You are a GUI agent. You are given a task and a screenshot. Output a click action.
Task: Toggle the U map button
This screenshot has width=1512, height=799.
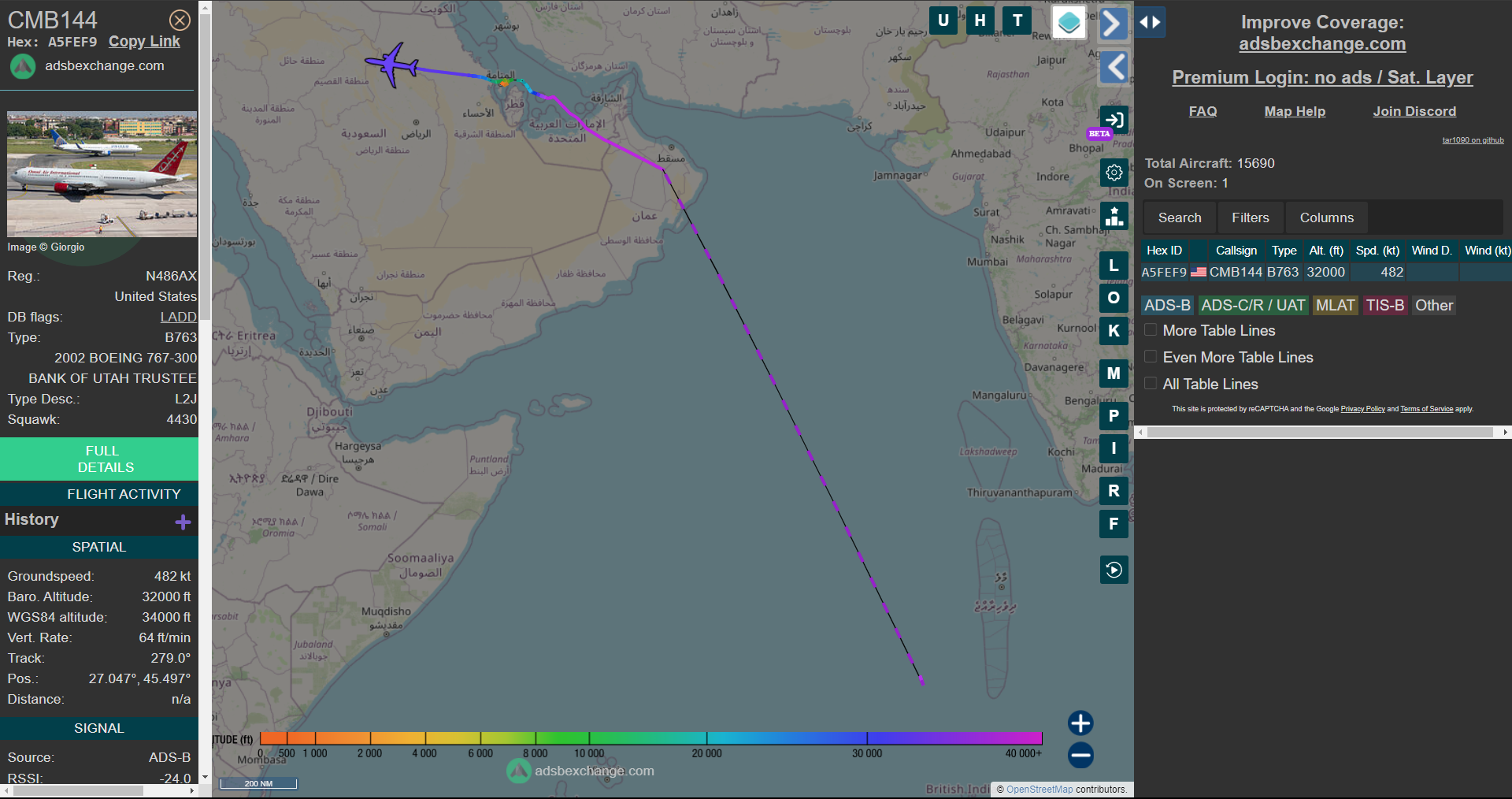pos(943,20)
